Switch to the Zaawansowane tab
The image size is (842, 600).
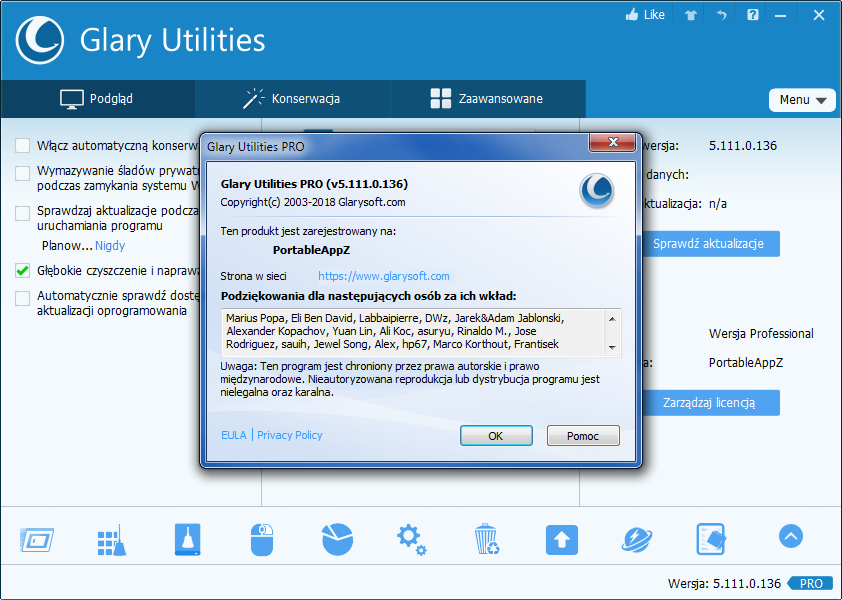[x=488, y=99]
